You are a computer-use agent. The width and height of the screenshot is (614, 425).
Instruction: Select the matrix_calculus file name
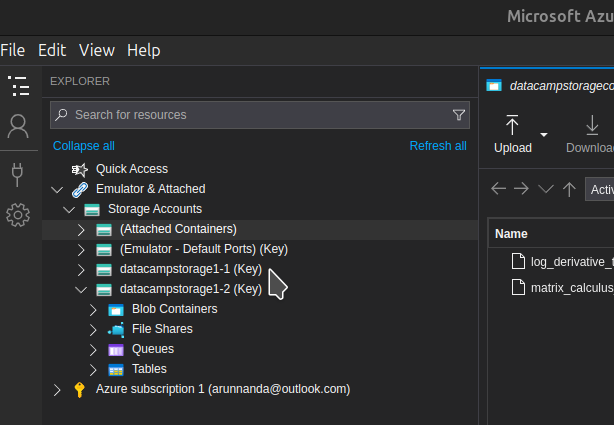coord(572,288)
